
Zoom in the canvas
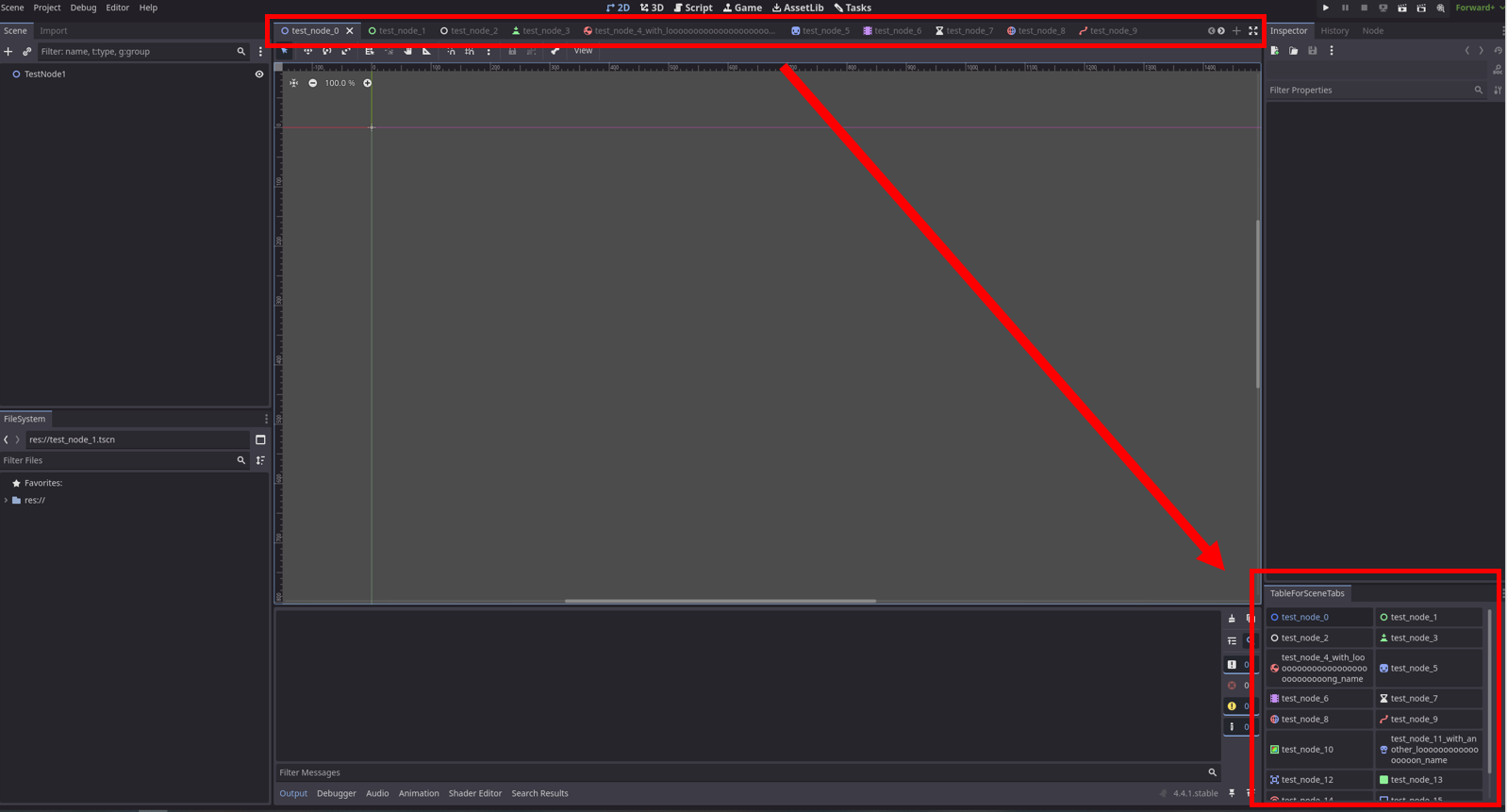368,83
